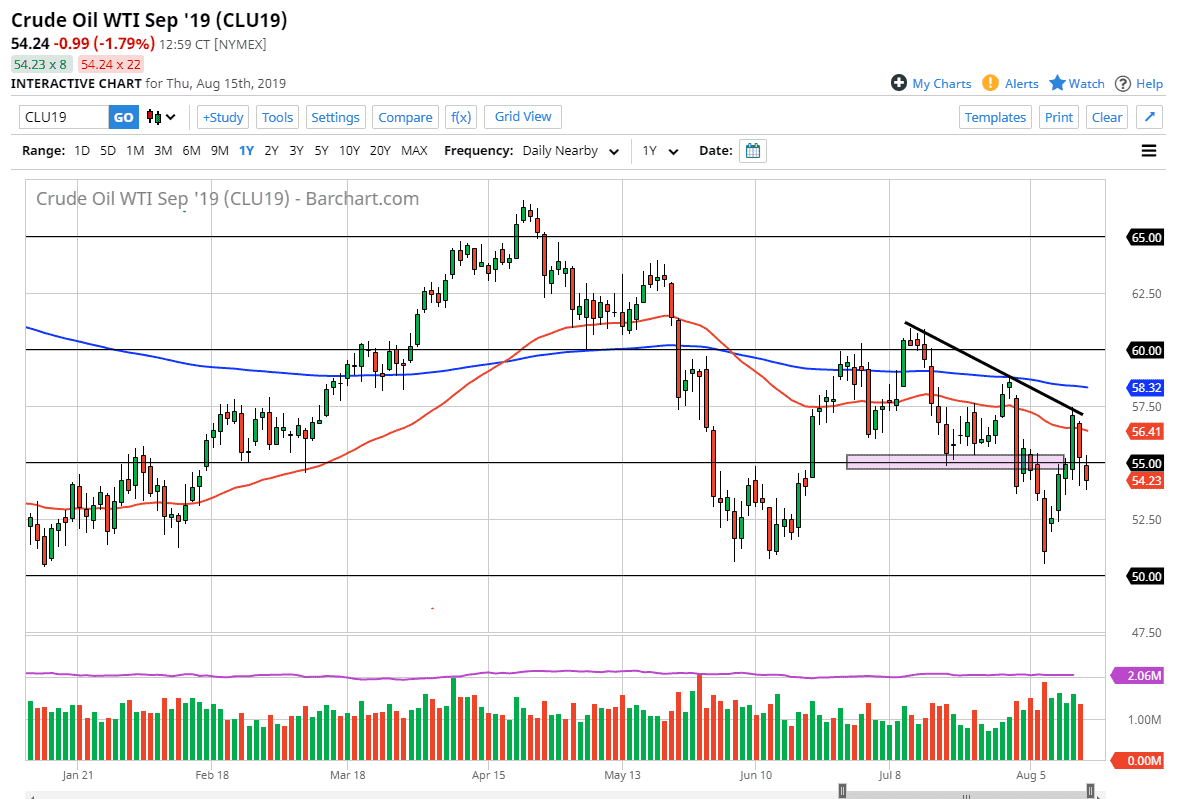Open Help via the question-mark icon
Image resolution: width=1188 pixels, height=799 pixels.
click(1123, 84)
